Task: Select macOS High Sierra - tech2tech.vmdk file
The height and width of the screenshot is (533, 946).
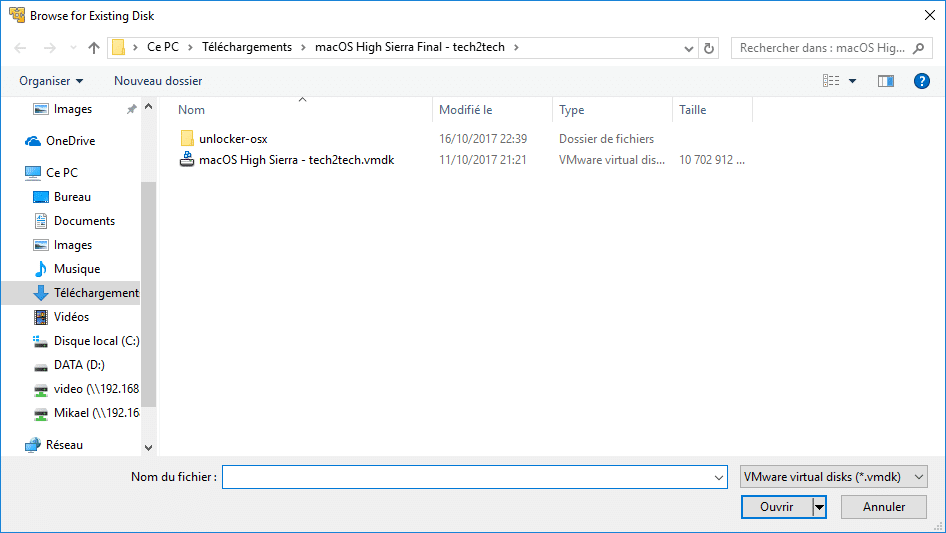Action: click(x=296, y=160)
